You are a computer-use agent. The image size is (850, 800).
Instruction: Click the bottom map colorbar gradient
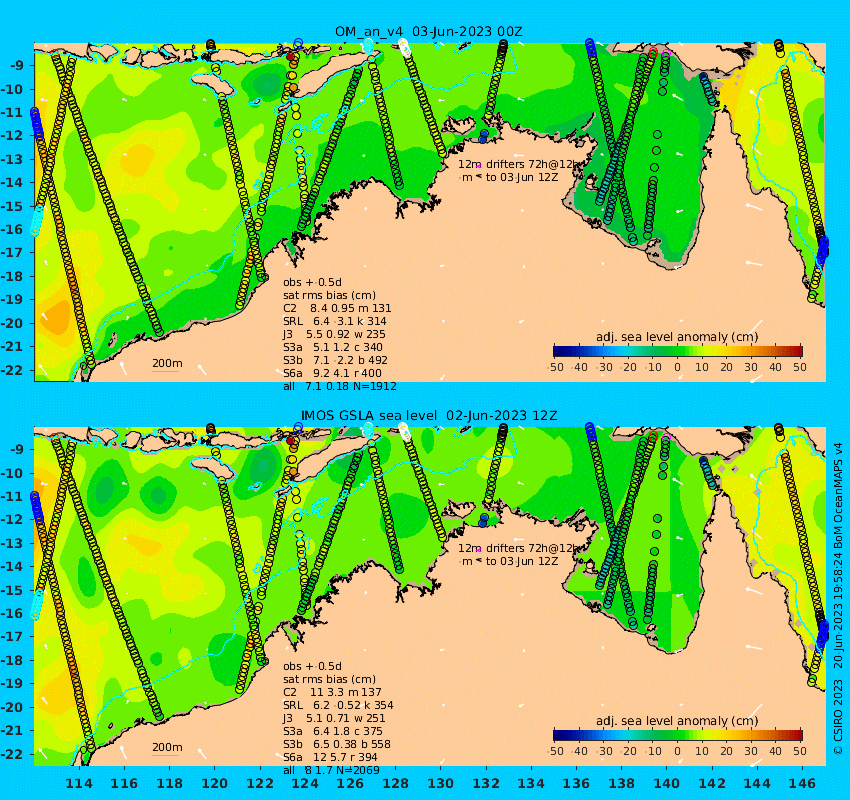[x=678, y=735]
